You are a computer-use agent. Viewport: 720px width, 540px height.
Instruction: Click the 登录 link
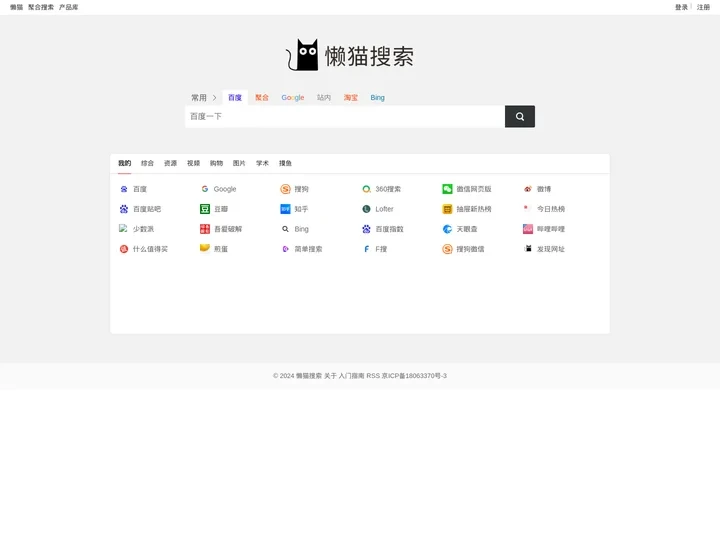[x=681, y=7]
